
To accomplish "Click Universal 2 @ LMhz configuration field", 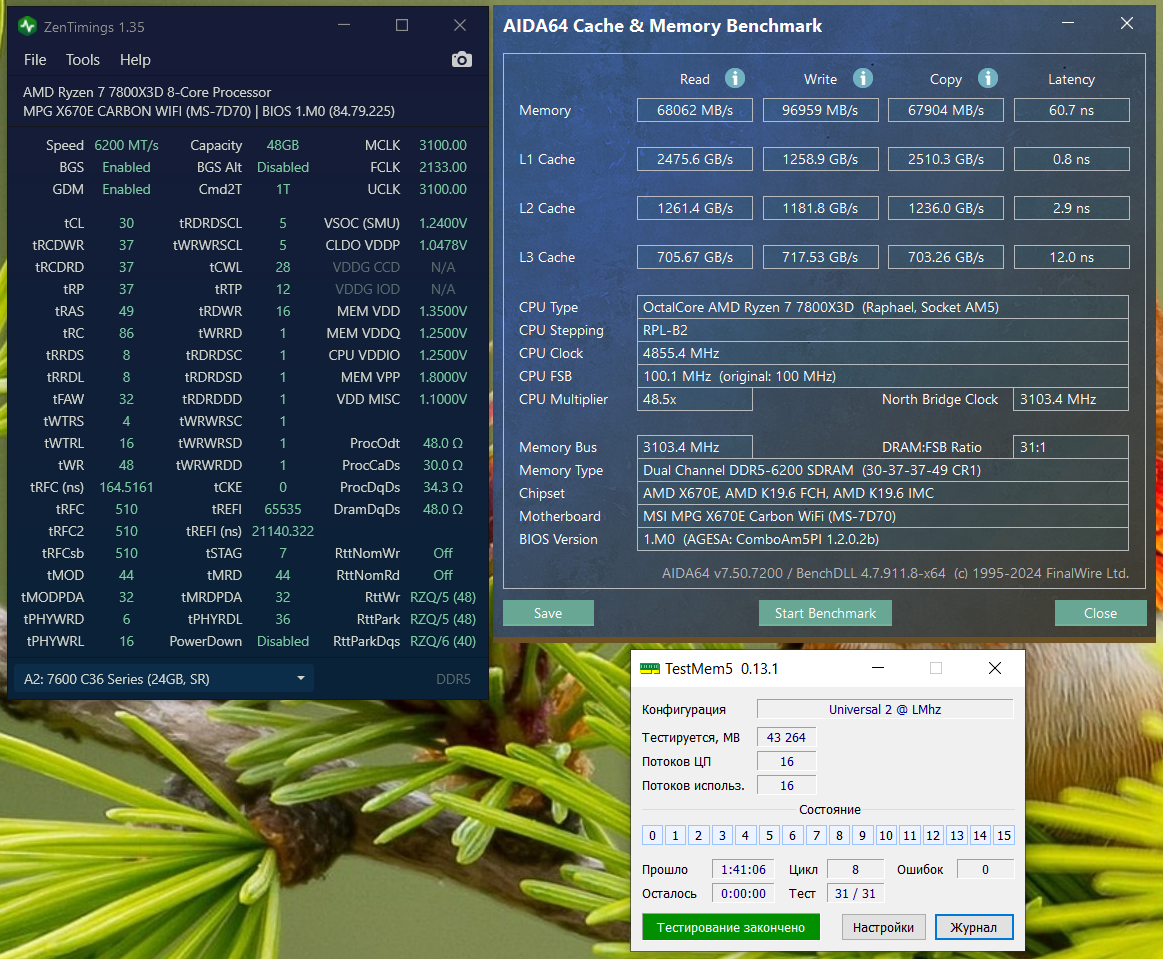I will pos(885,709).
